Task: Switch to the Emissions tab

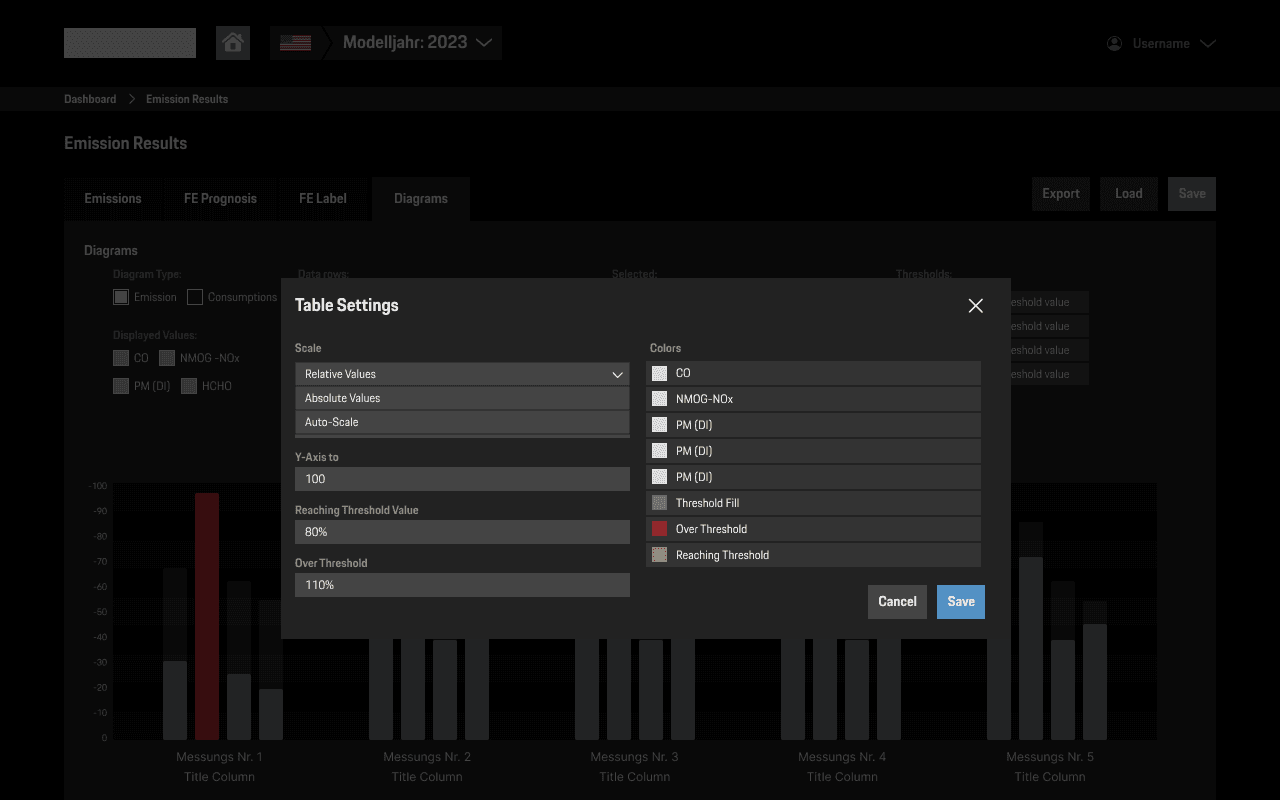Action: [113, 198]
